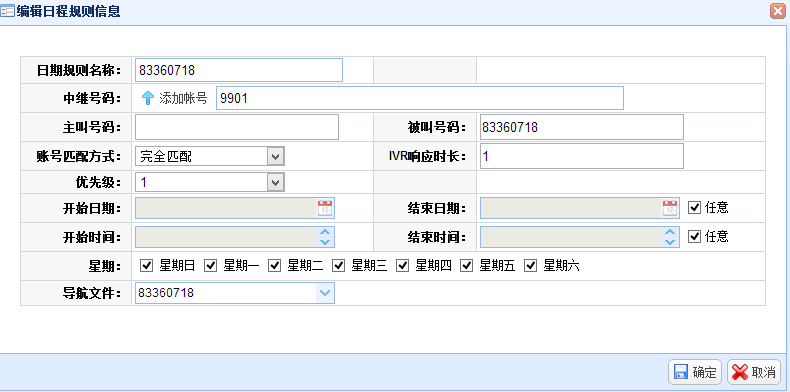
Task: Toggle the 星期一 checkbox
Action: tap(210, 266)
